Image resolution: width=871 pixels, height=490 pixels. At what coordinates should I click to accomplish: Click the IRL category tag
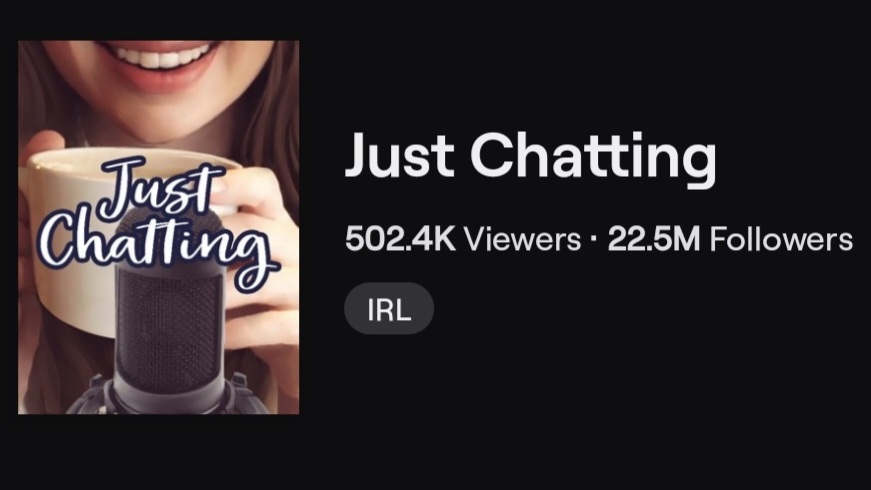click(389, 308)
